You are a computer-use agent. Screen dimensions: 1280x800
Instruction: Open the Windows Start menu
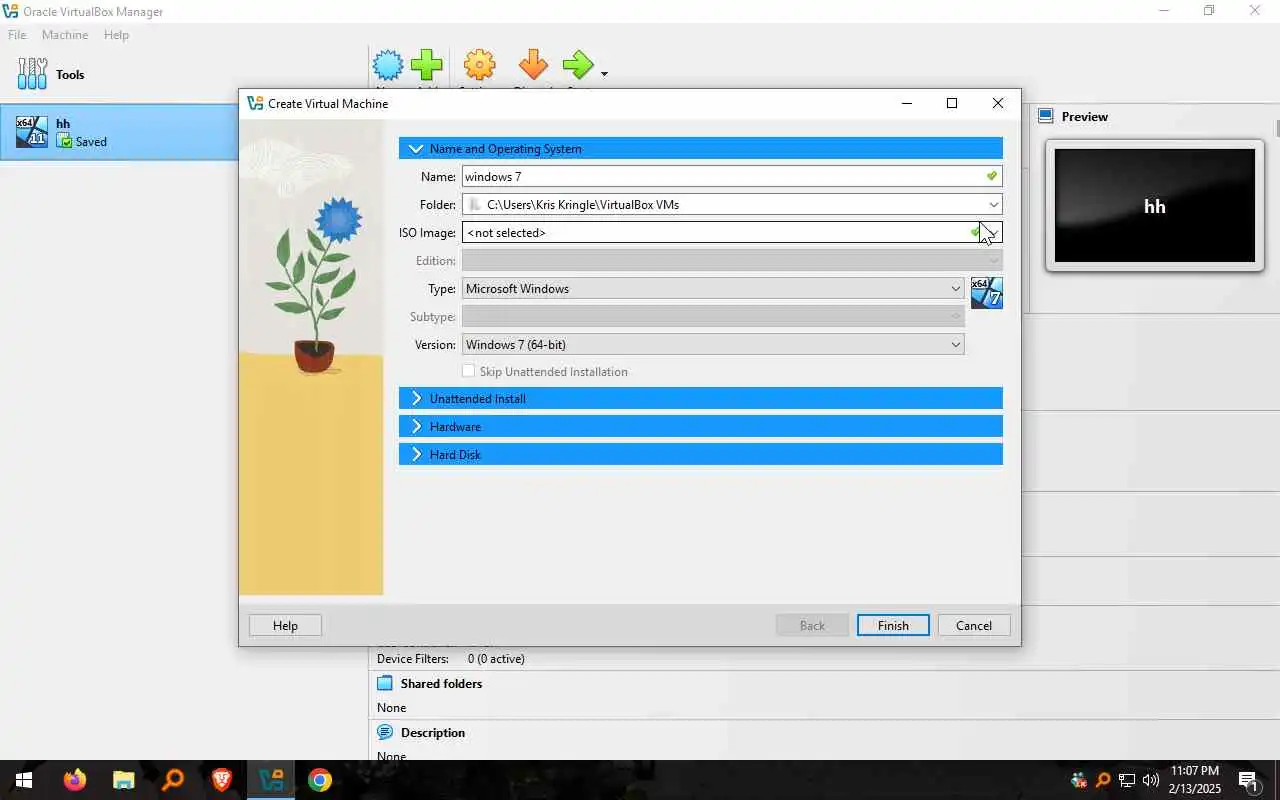[x=24, y=780]
